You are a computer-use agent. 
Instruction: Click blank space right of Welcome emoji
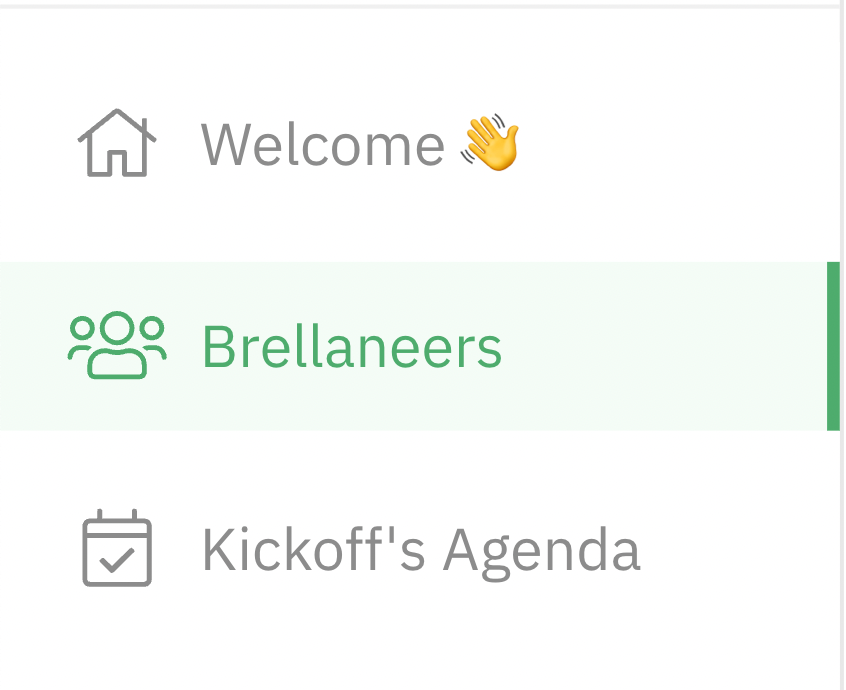pyautogui.click(x=674, y=142)
